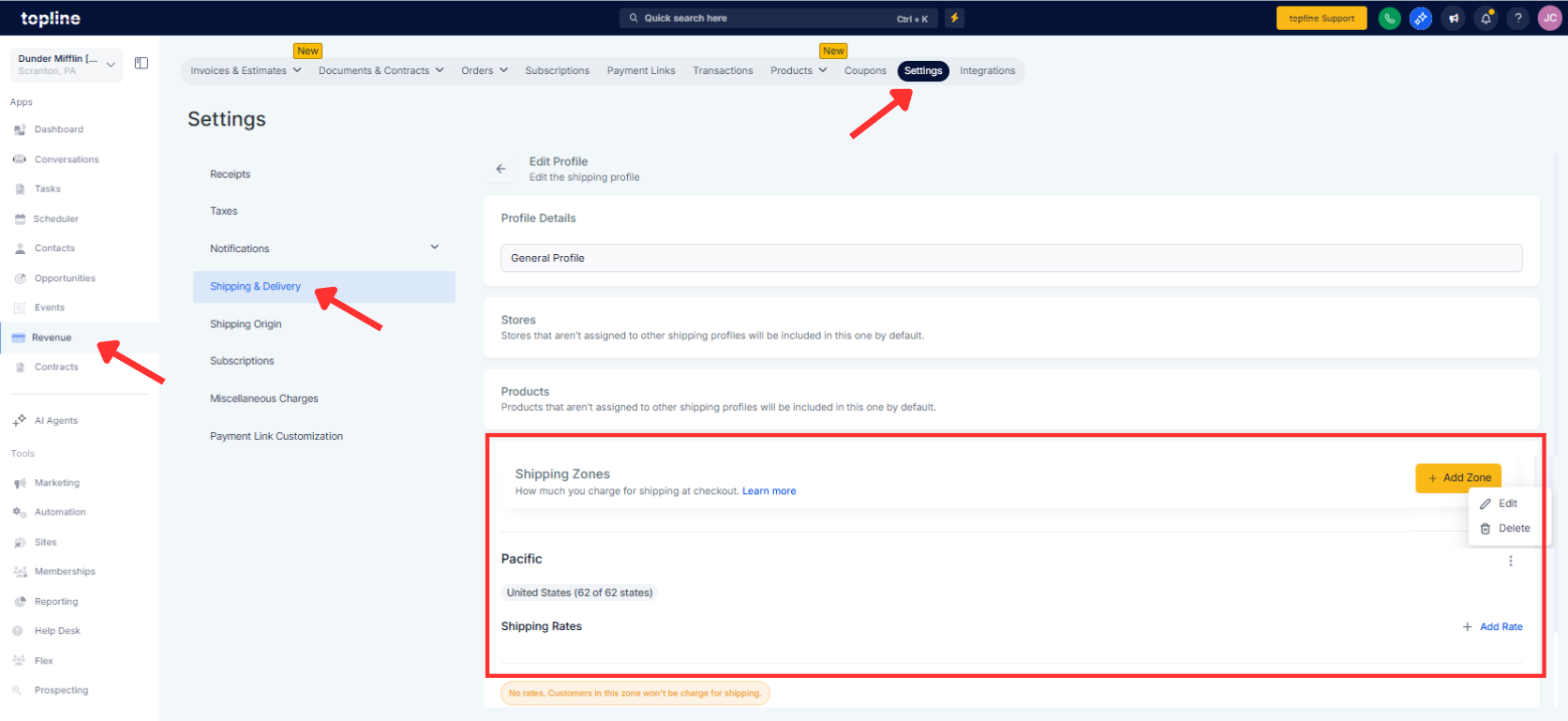Open the JC user avatar menu
1568x721 pixels.
1550,18
